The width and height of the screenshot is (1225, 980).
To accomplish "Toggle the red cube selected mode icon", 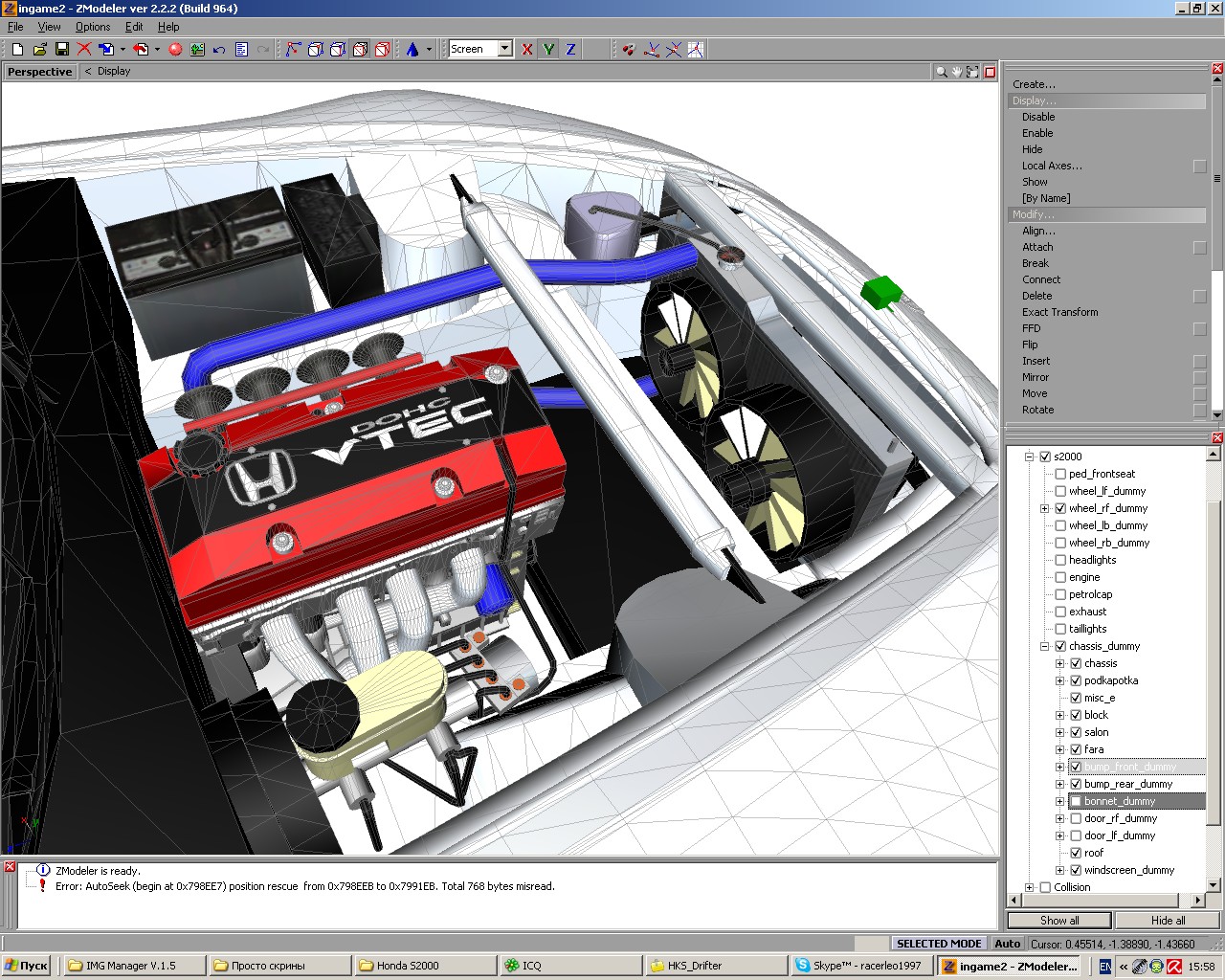I will pos(382,49).
